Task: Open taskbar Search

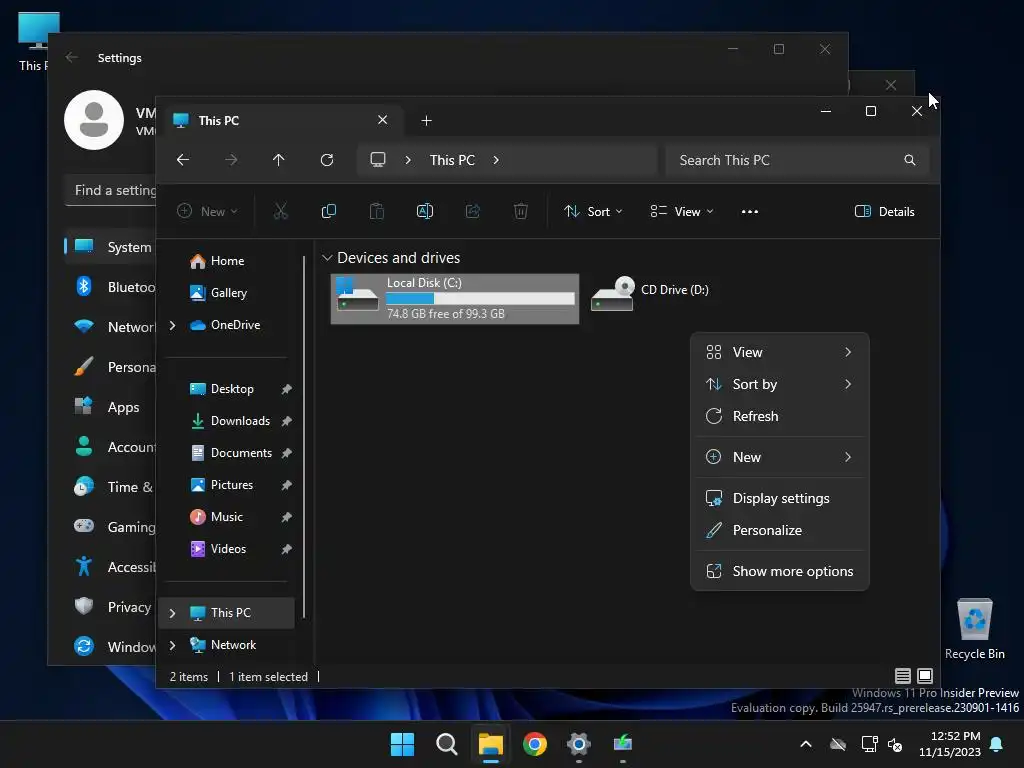Action: pyautogui.click(x=447, y=744)
